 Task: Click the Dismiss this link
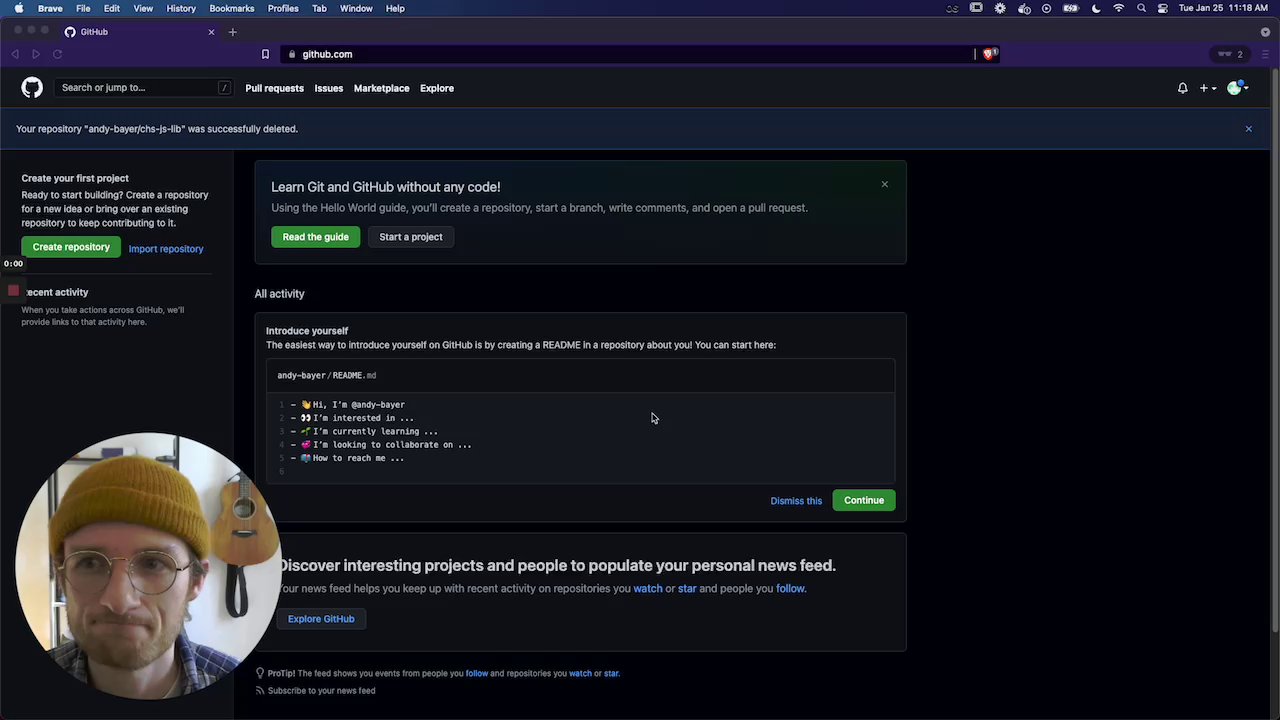[796, 501]
